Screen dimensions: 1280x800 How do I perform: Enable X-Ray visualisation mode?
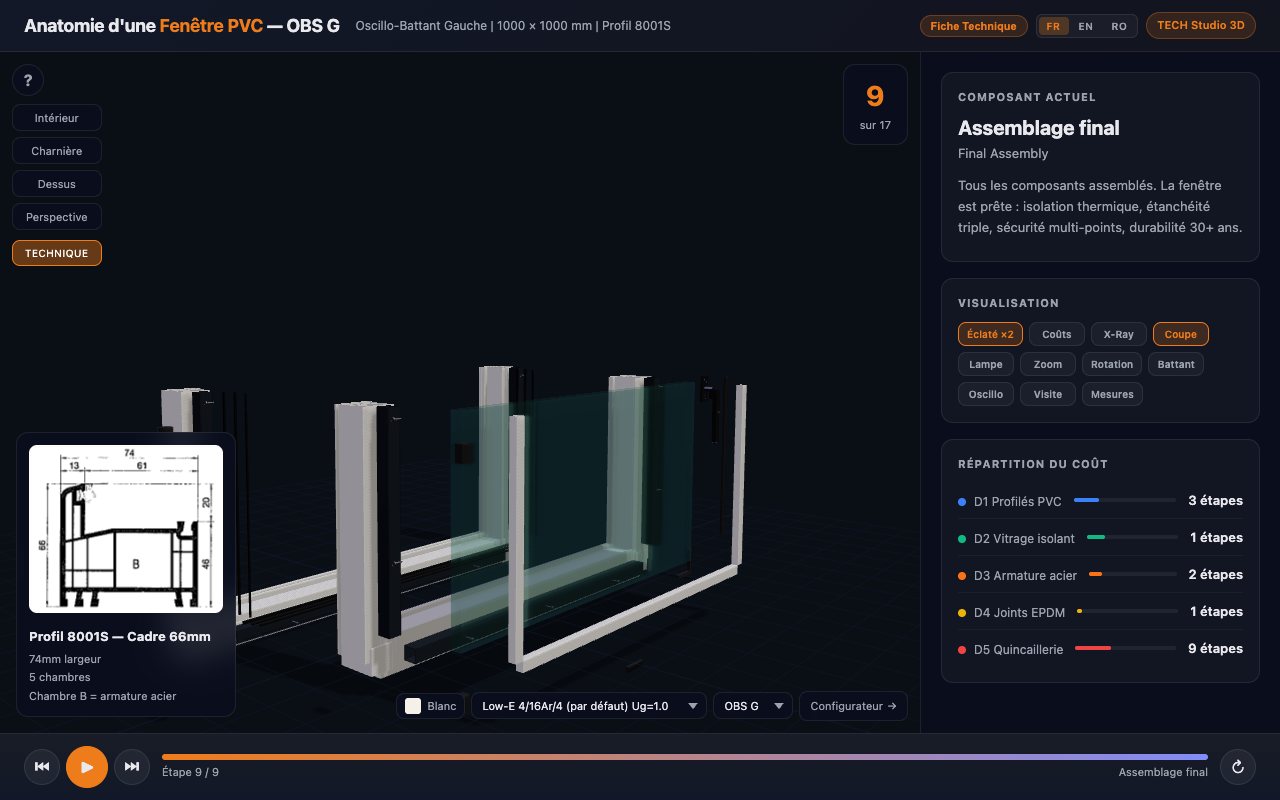click(1119, 334)
